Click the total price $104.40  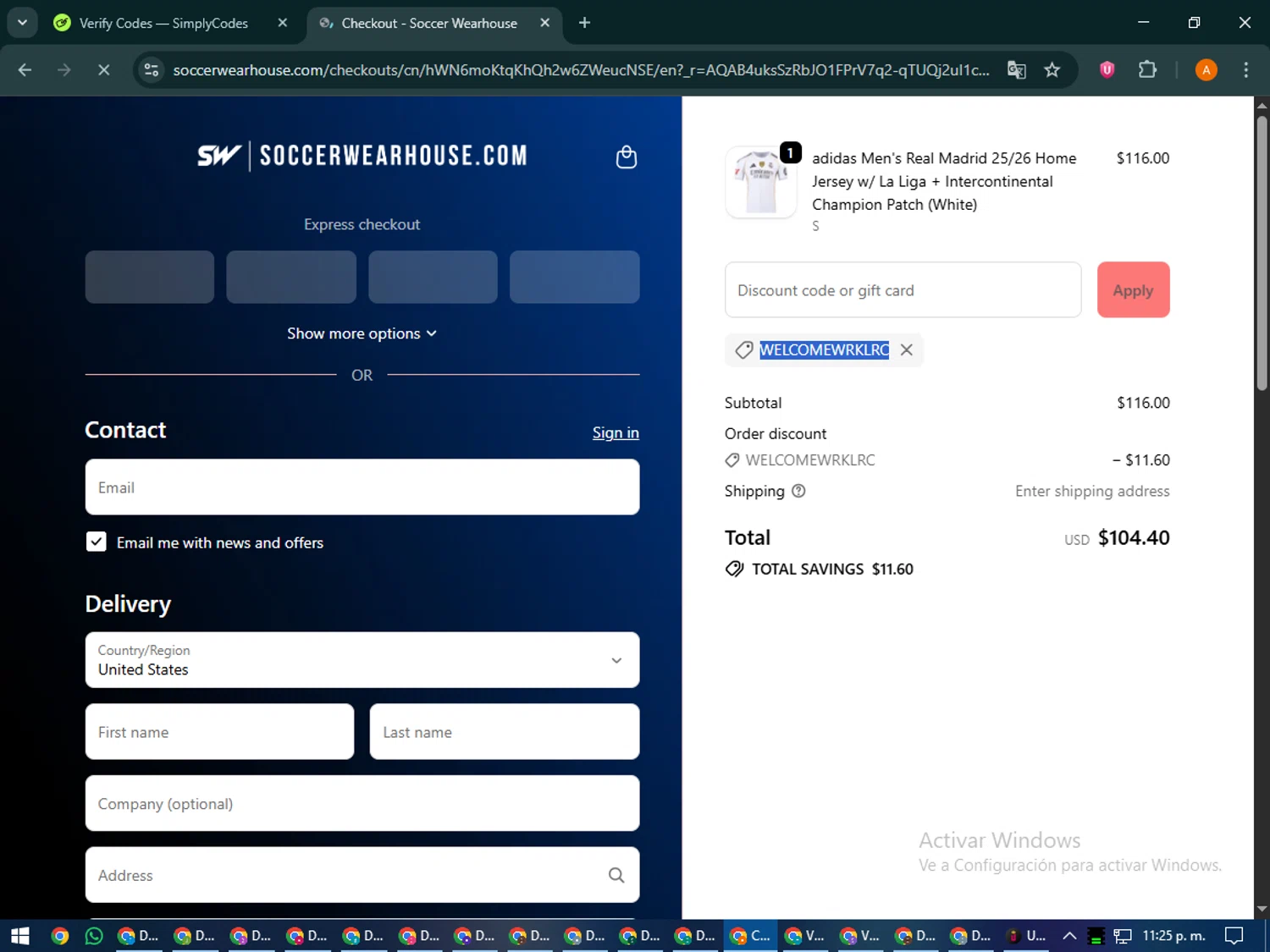pos(1134,537)
